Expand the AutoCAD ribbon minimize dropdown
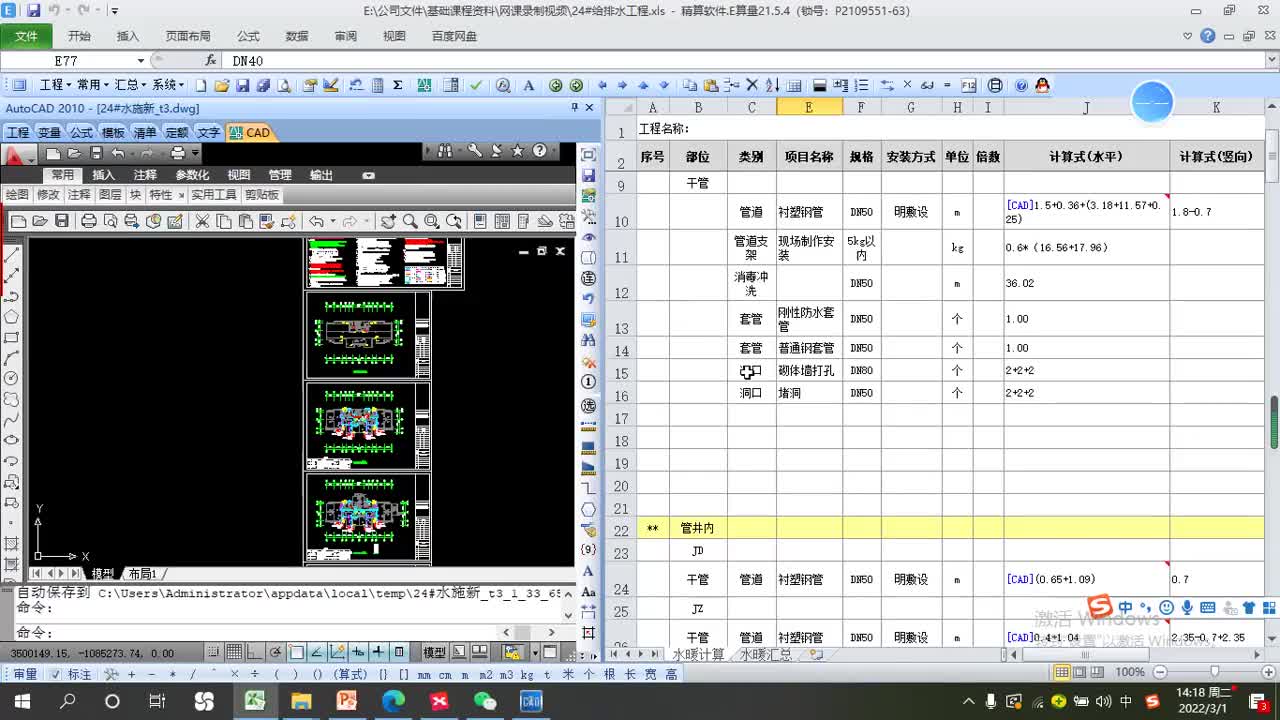The image size is (1280, 720). (368, 175)
